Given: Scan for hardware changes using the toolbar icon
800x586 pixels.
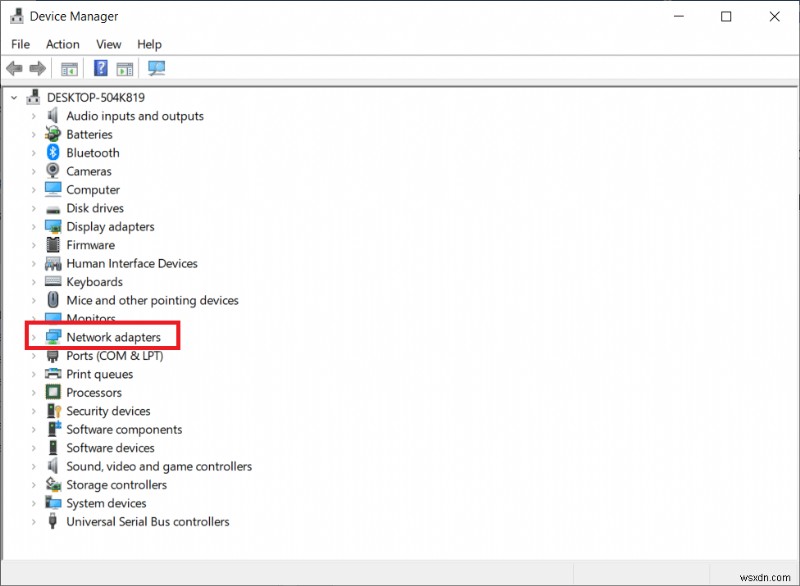Looking at the screenshot, I should tap(155, 68).
